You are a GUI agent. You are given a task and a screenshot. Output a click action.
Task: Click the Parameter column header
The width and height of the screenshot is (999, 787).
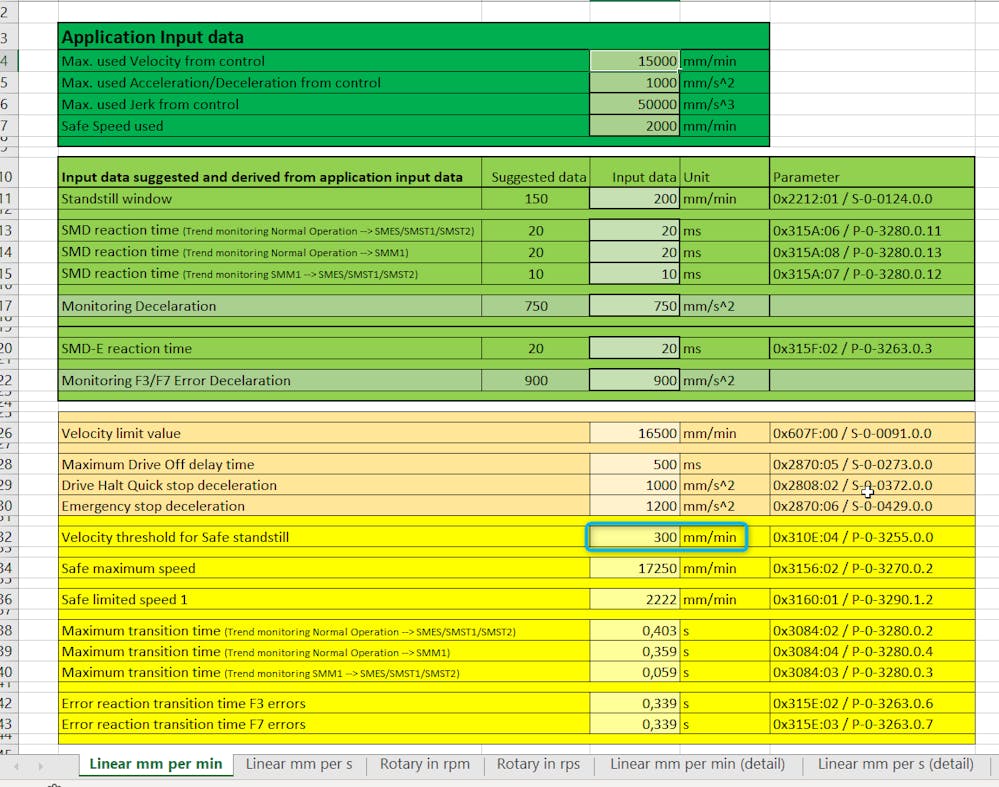coord(806,177)
